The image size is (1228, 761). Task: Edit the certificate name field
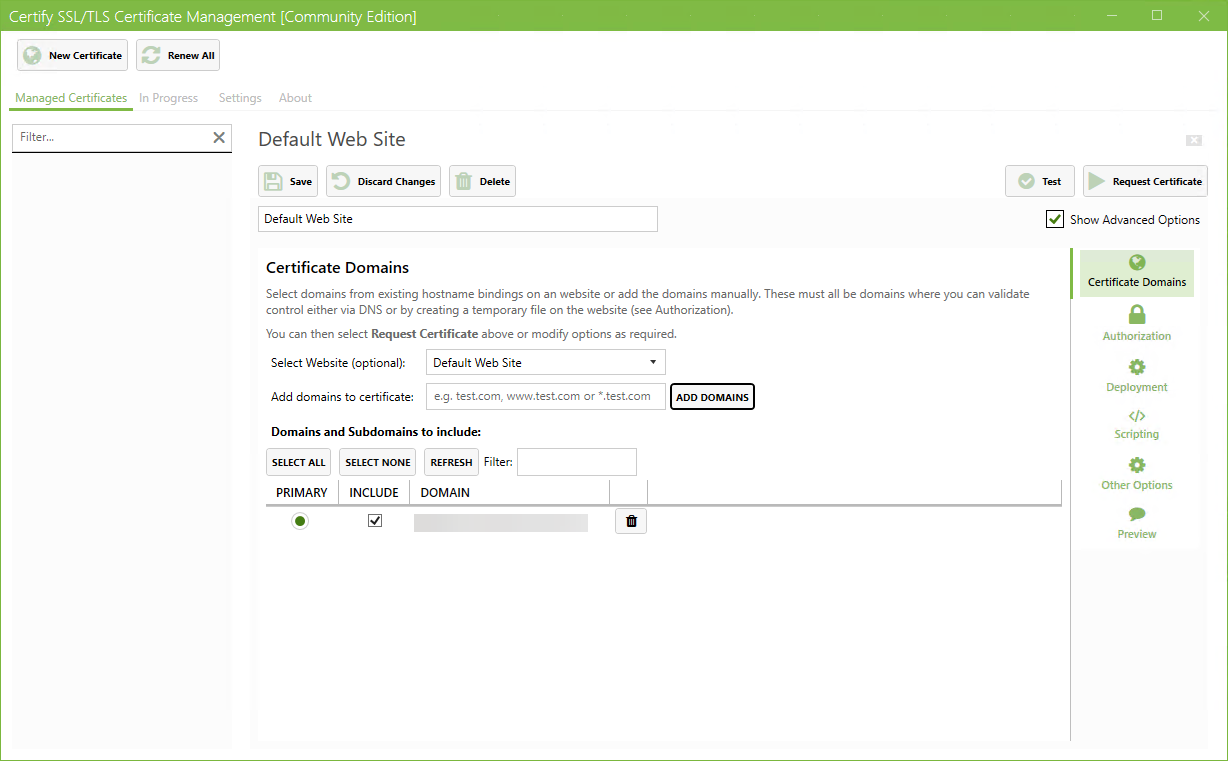click(458, 219)
